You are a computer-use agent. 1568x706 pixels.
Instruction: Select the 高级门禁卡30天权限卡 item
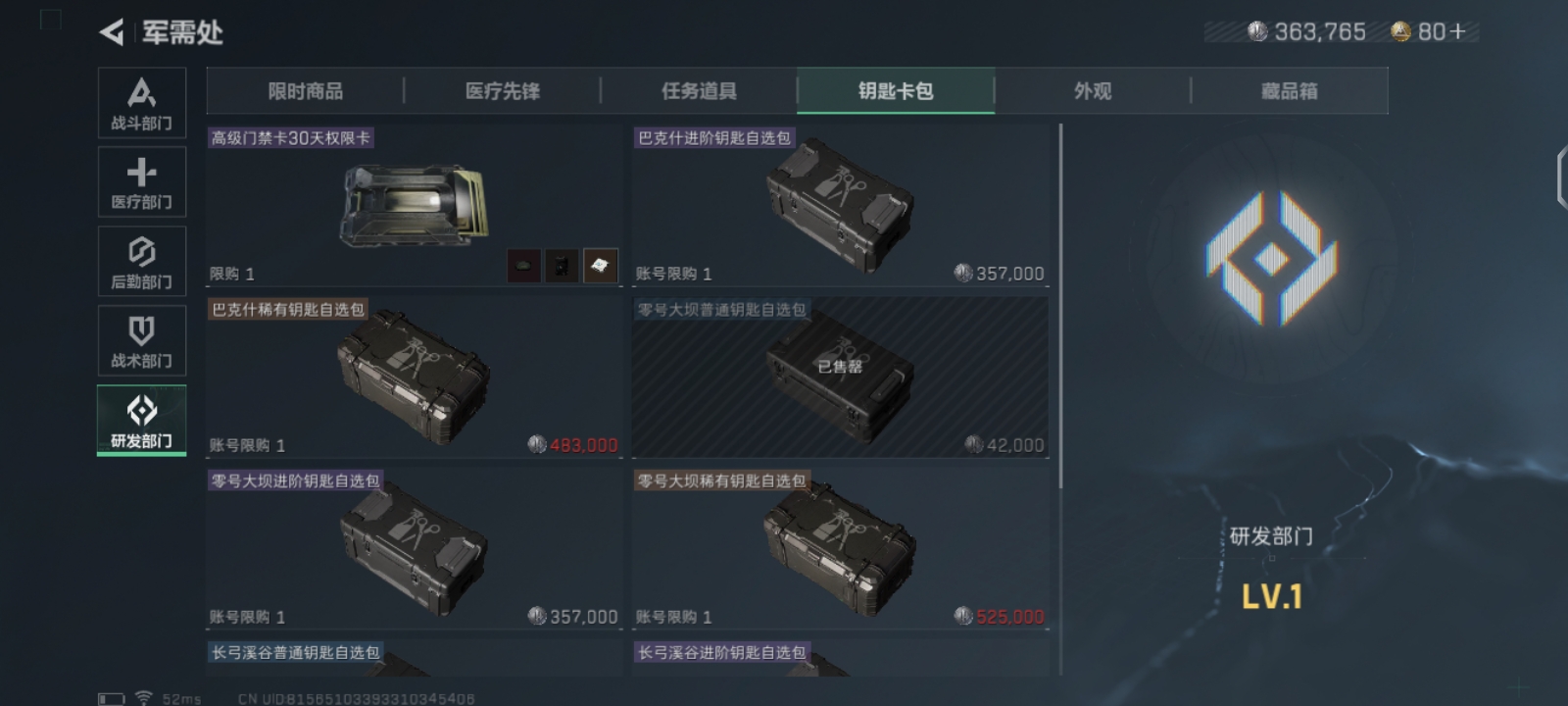pos(415,206)
